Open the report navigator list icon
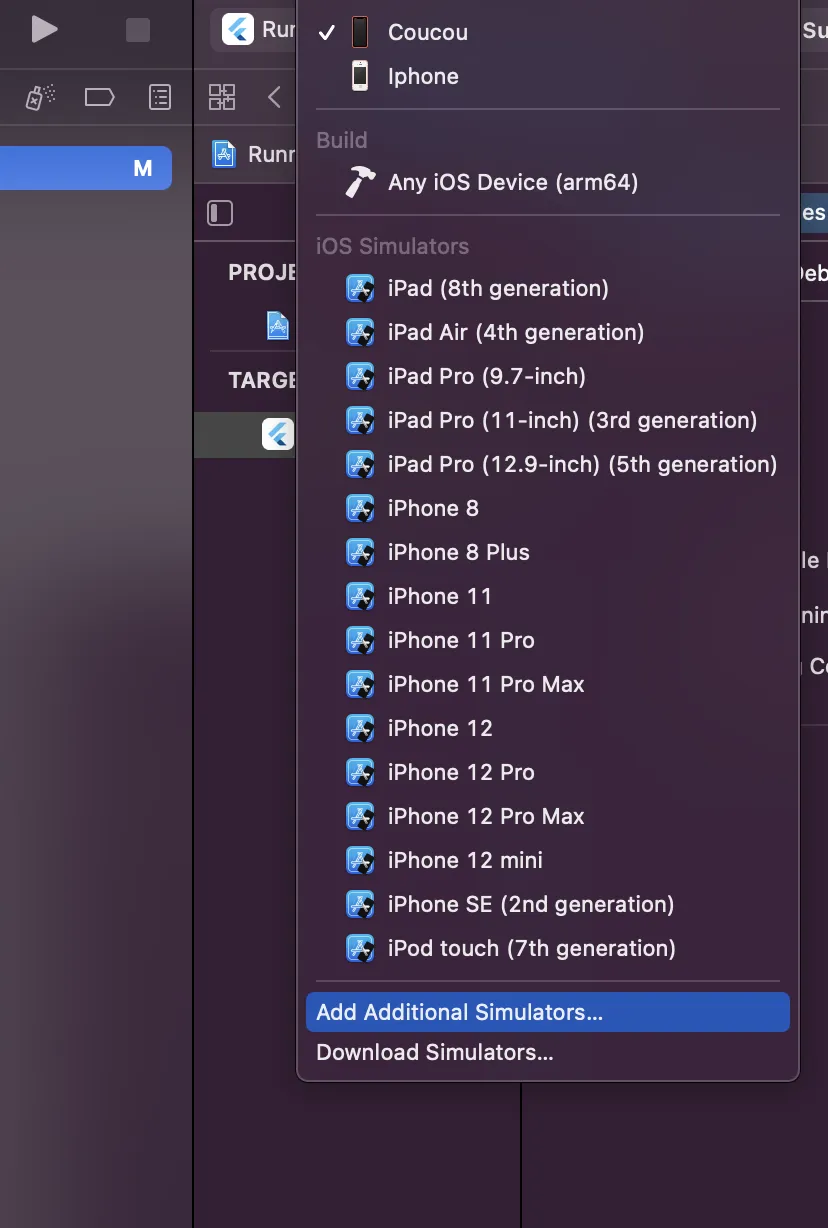The width and height of the screenshot is (828, 1228). [160, 97]
